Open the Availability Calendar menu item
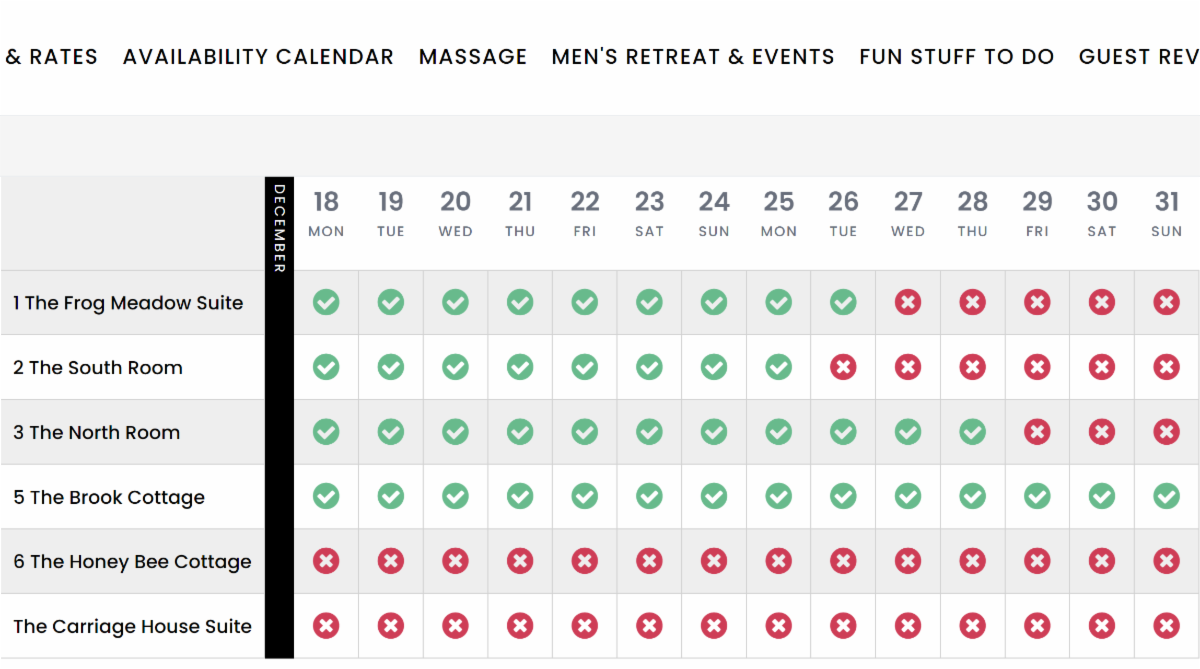 click(x=258, y=57)
